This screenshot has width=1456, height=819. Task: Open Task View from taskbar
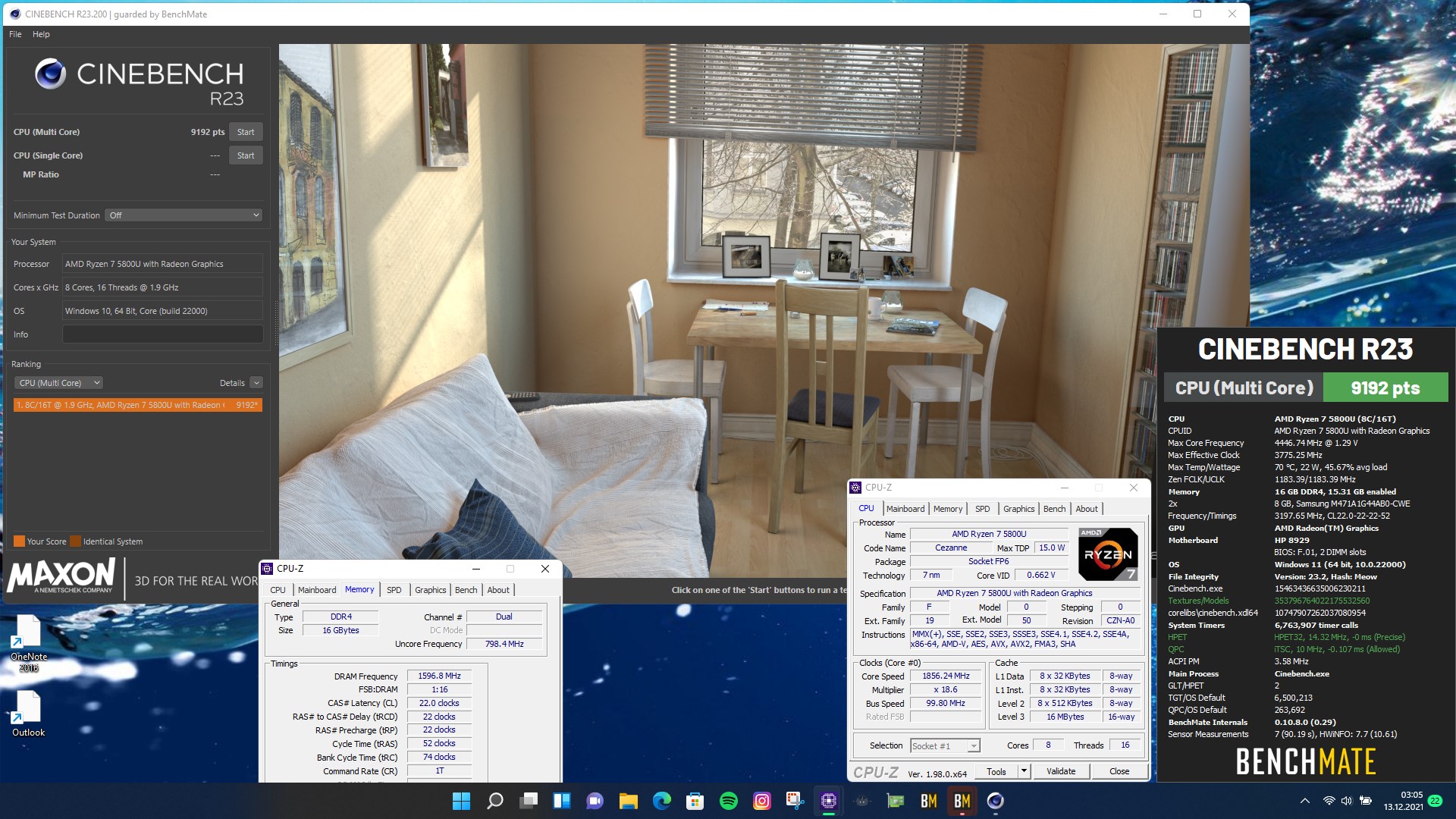529,801
